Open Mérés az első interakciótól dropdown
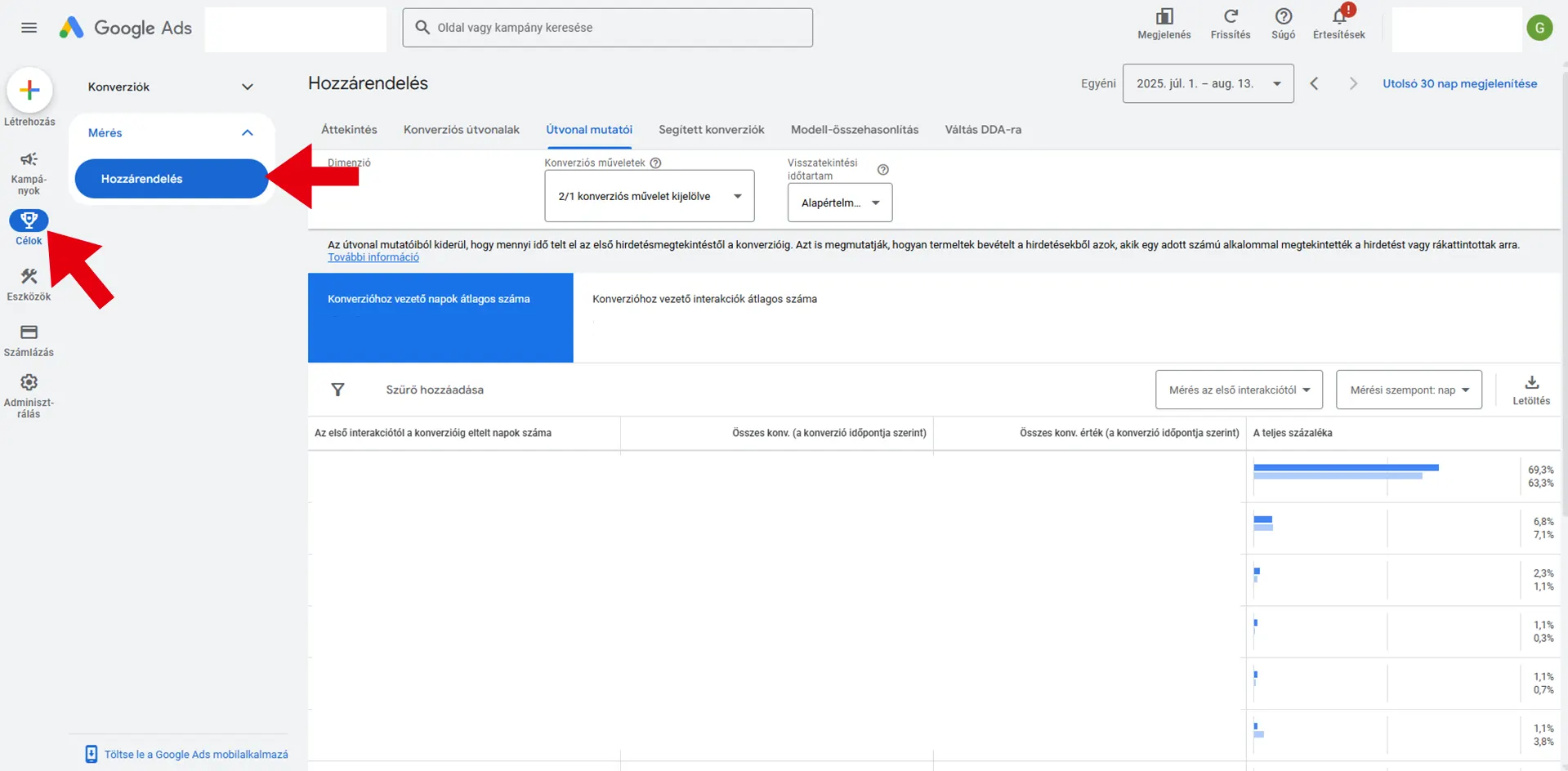The height and width of the screenshot is (771, 1568). [1238, 390]
